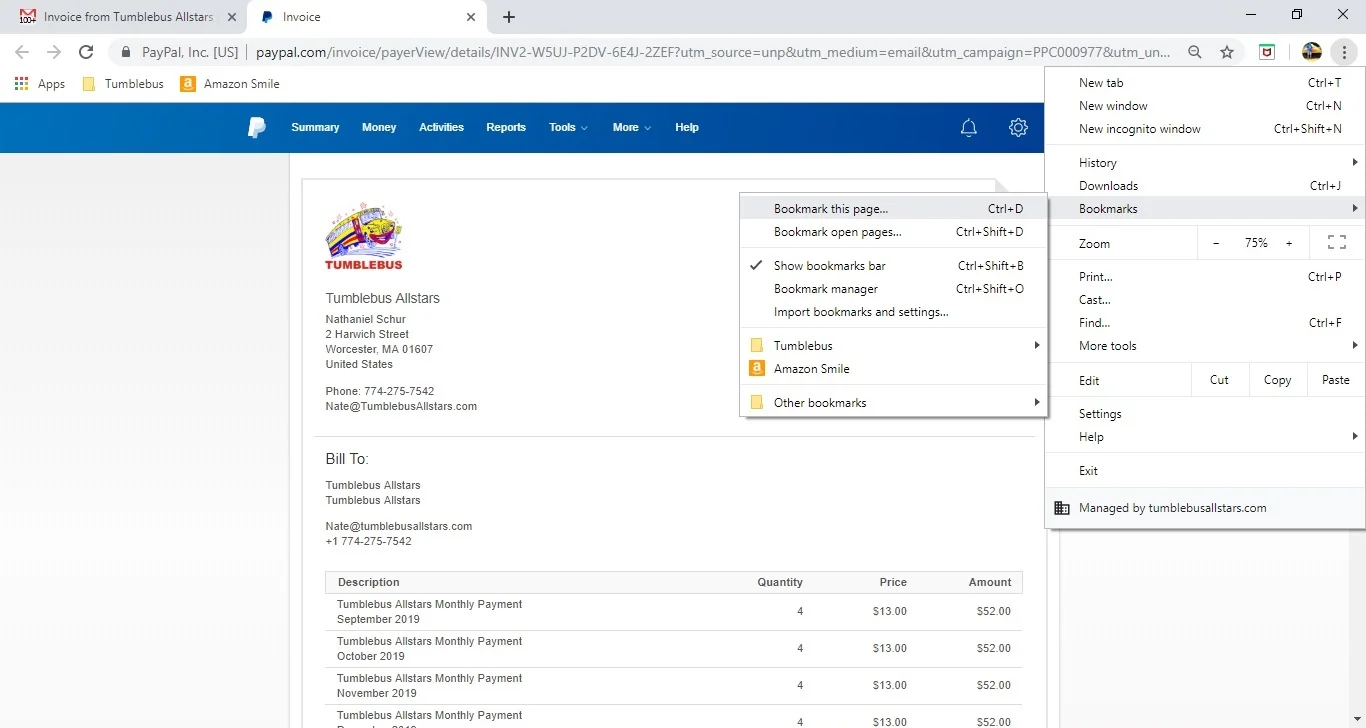
Task: Select Bookmark this page
Action: point(893,209)
